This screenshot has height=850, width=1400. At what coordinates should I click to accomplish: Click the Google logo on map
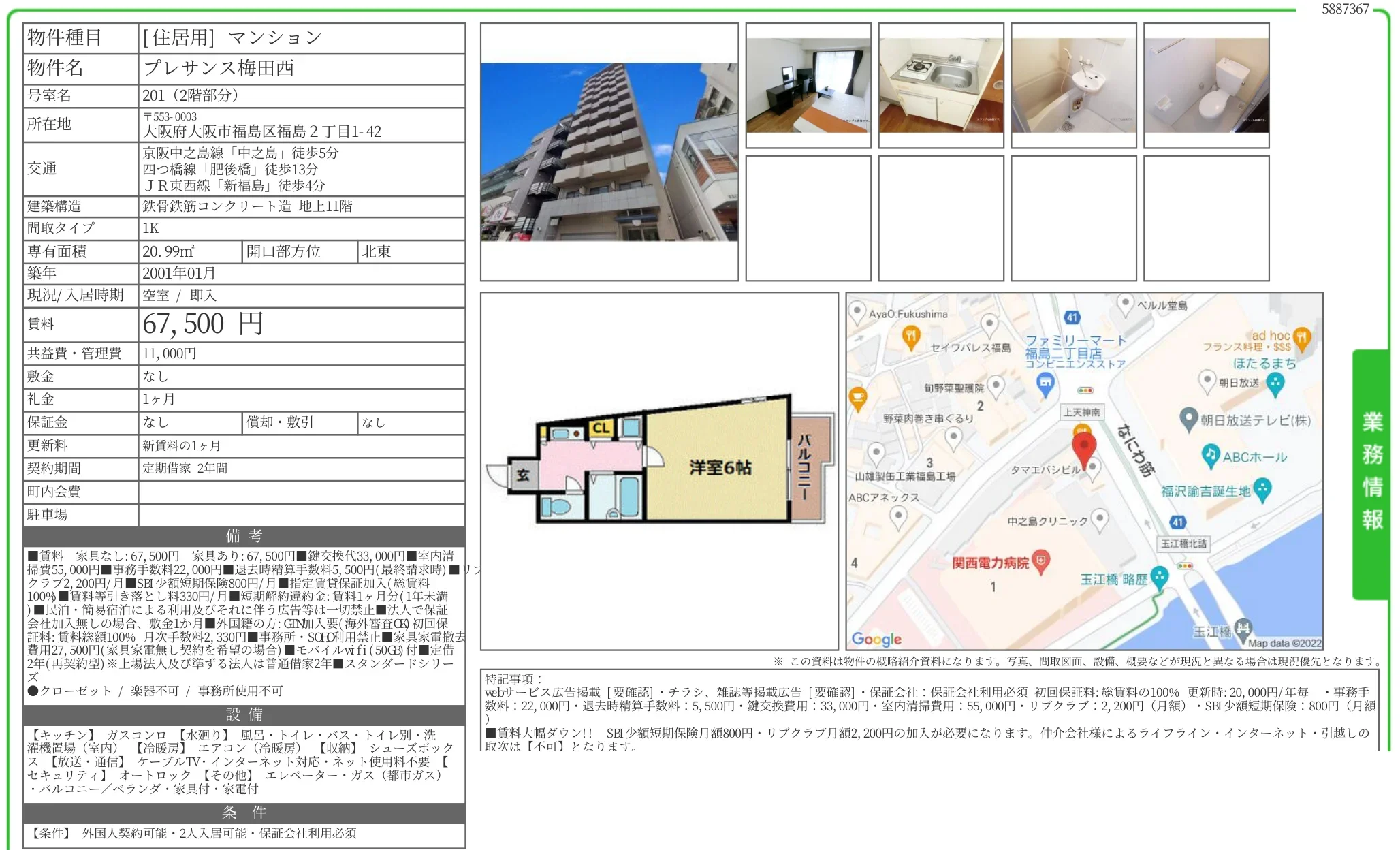[x=876, y=638]
